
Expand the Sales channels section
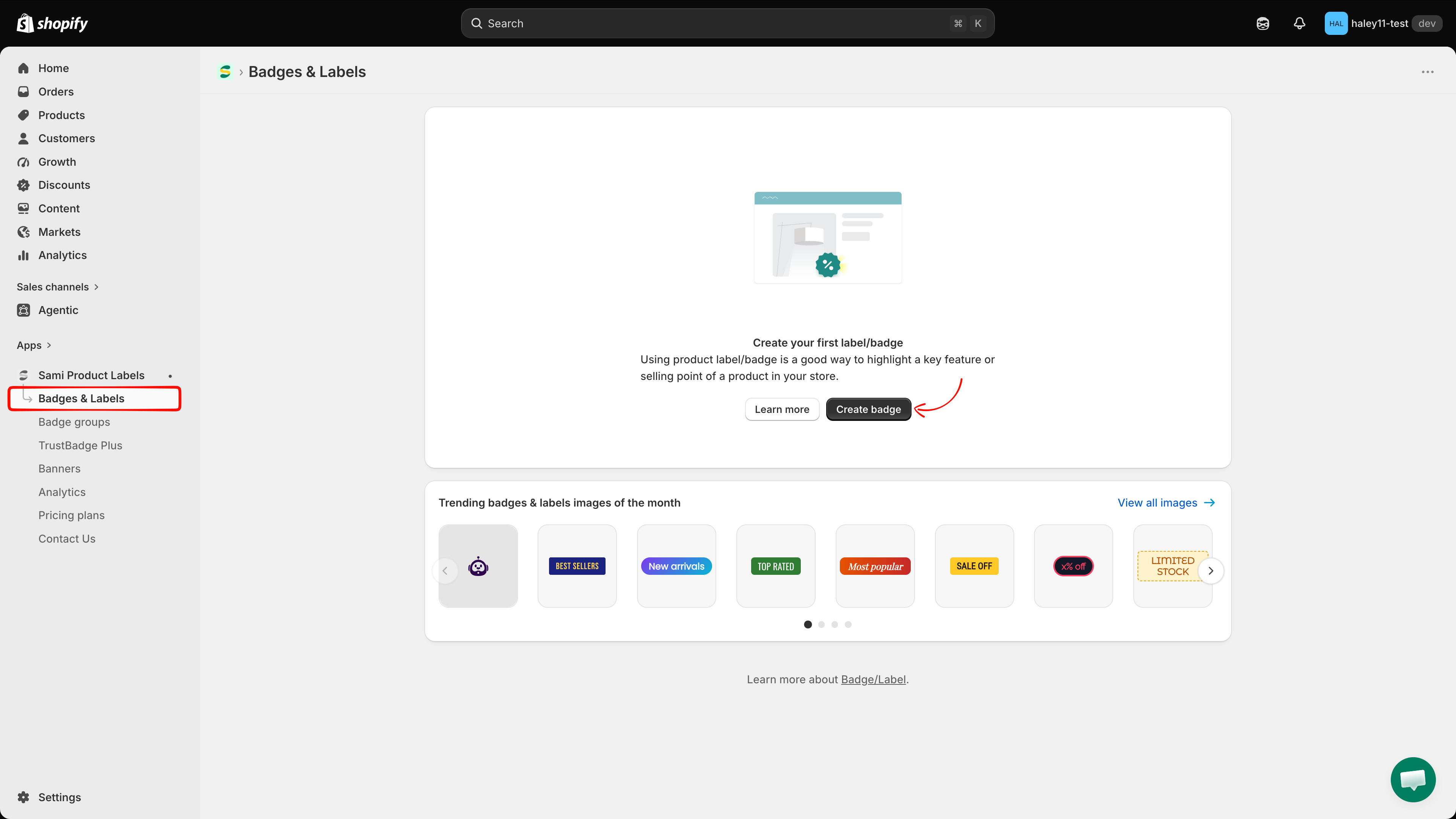[58, 287]
